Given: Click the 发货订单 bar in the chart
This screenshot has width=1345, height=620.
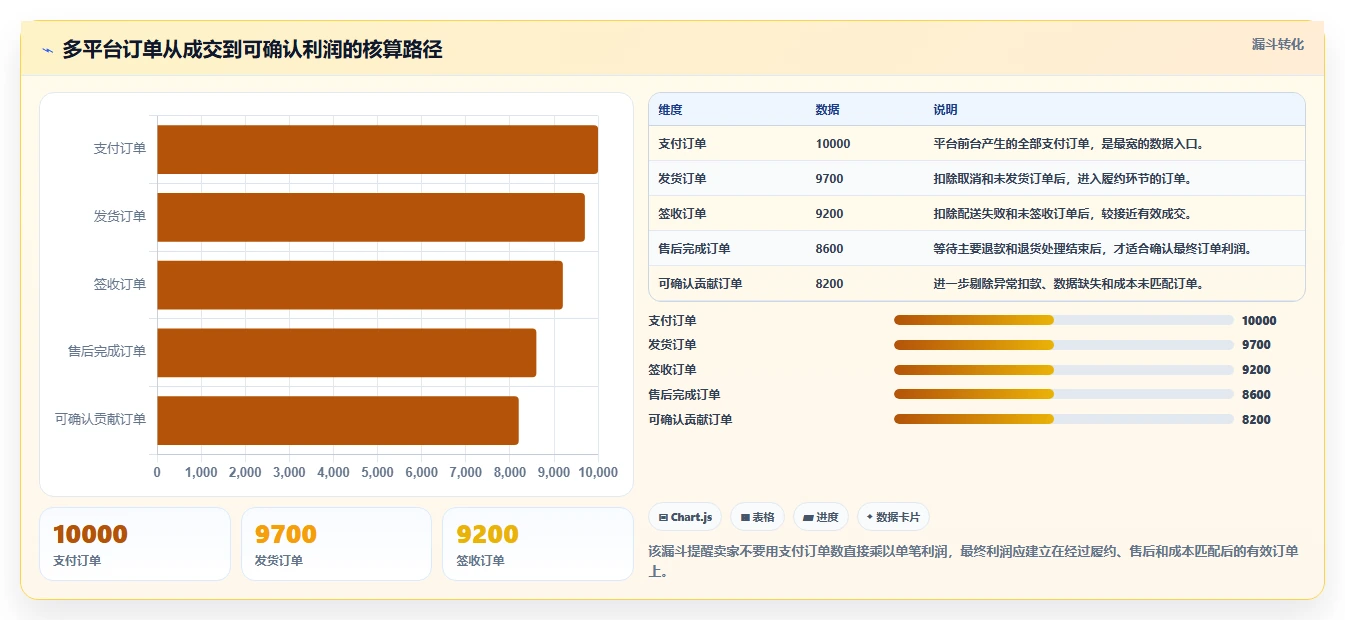Looking at the screenshot, I should [x=371, y=217].
